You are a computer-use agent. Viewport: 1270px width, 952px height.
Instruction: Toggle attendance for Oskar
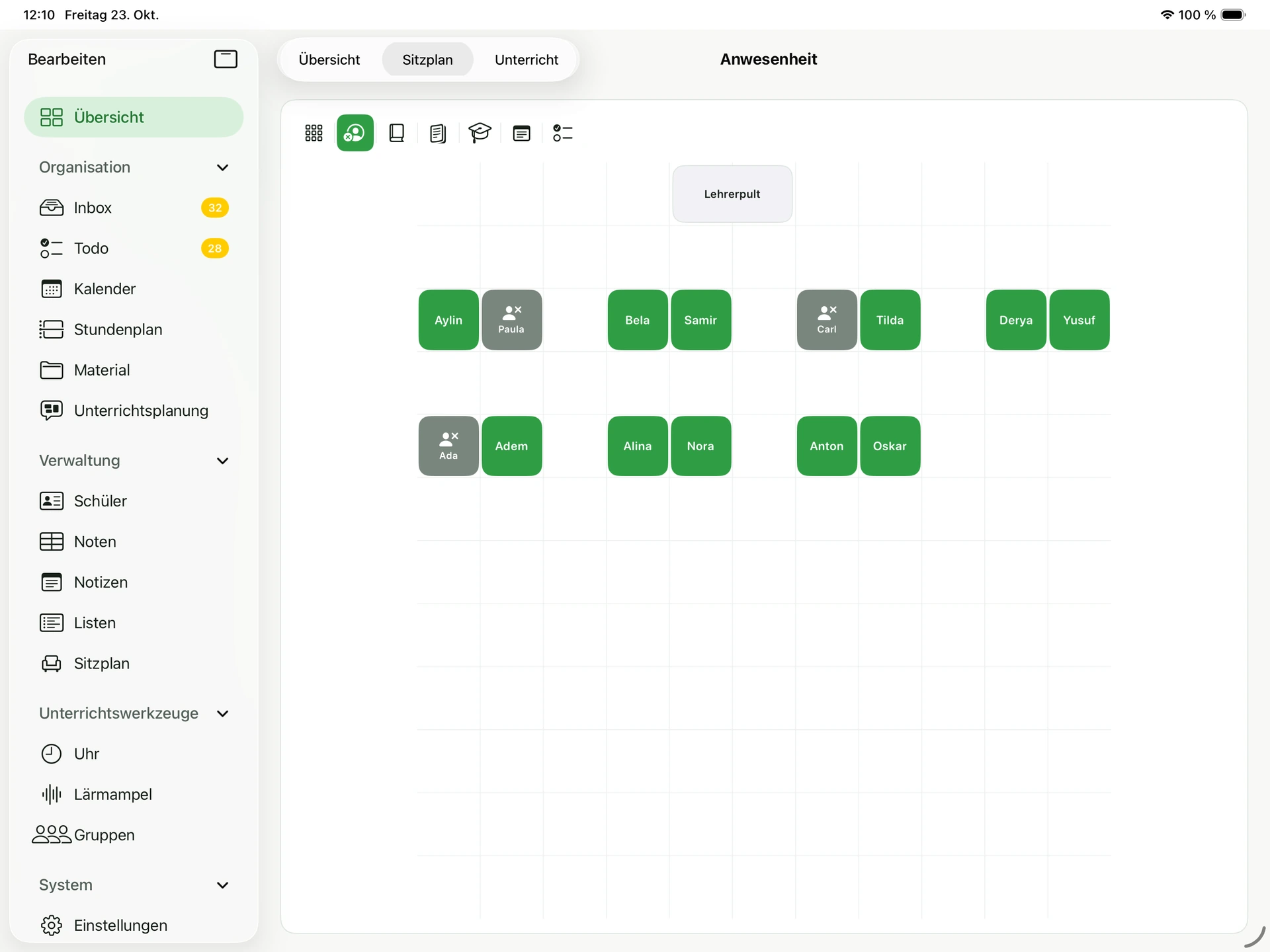pos(890,446)
